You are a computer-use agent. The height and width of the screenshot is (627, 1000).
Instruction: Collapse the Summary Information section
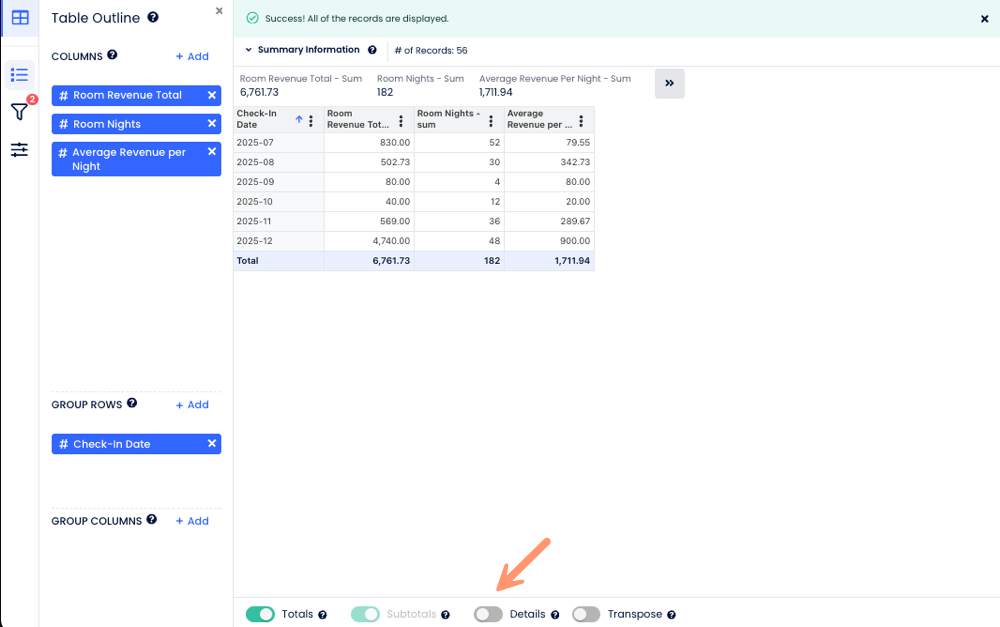[249, 50]
